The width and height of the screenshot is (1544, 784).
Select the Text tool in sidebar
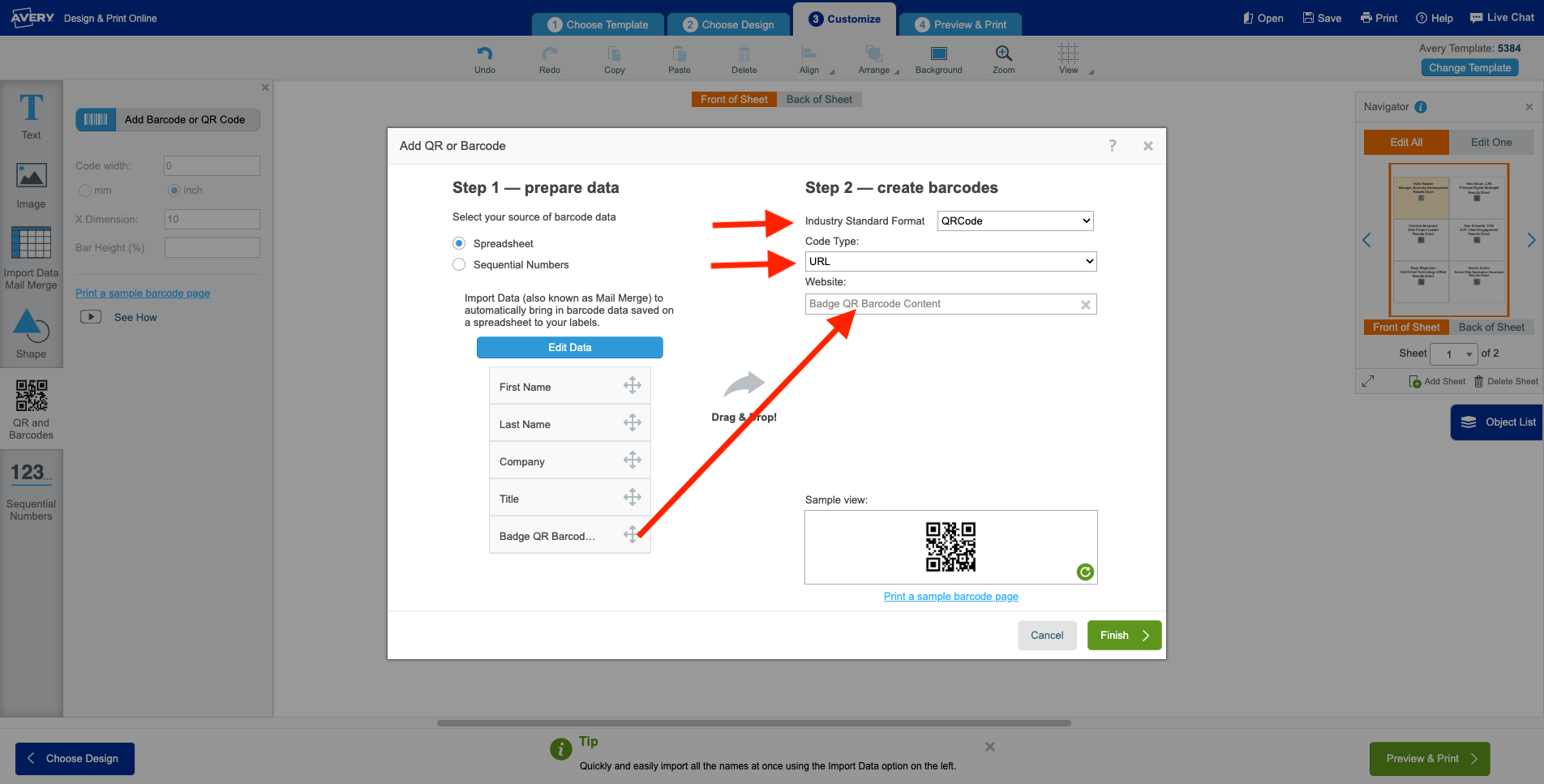coord(31,116)
